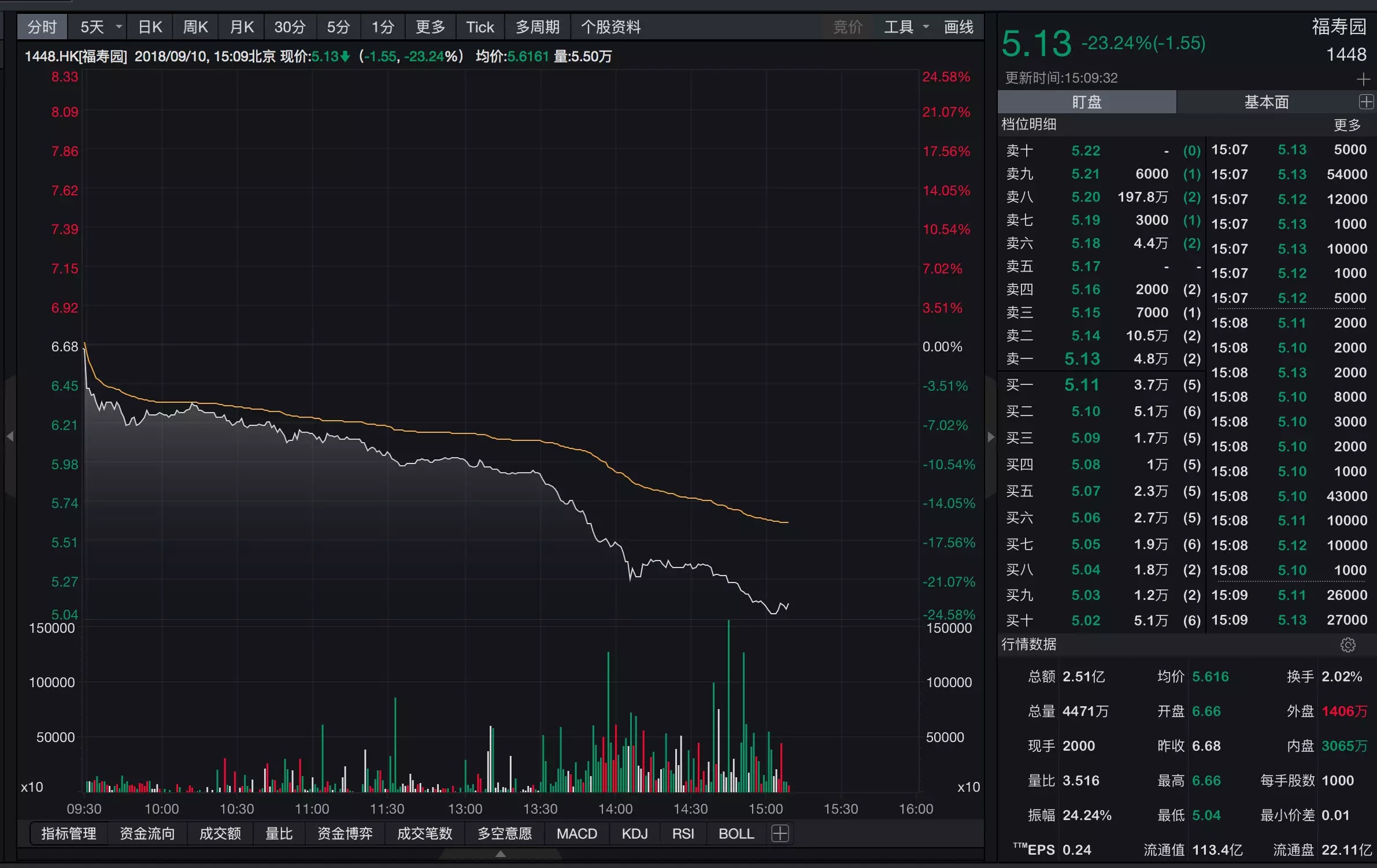Click 更多 link in 档位明细 header
The image size is (1377, 868).
pyautogui.click(x=1346, y=125)
